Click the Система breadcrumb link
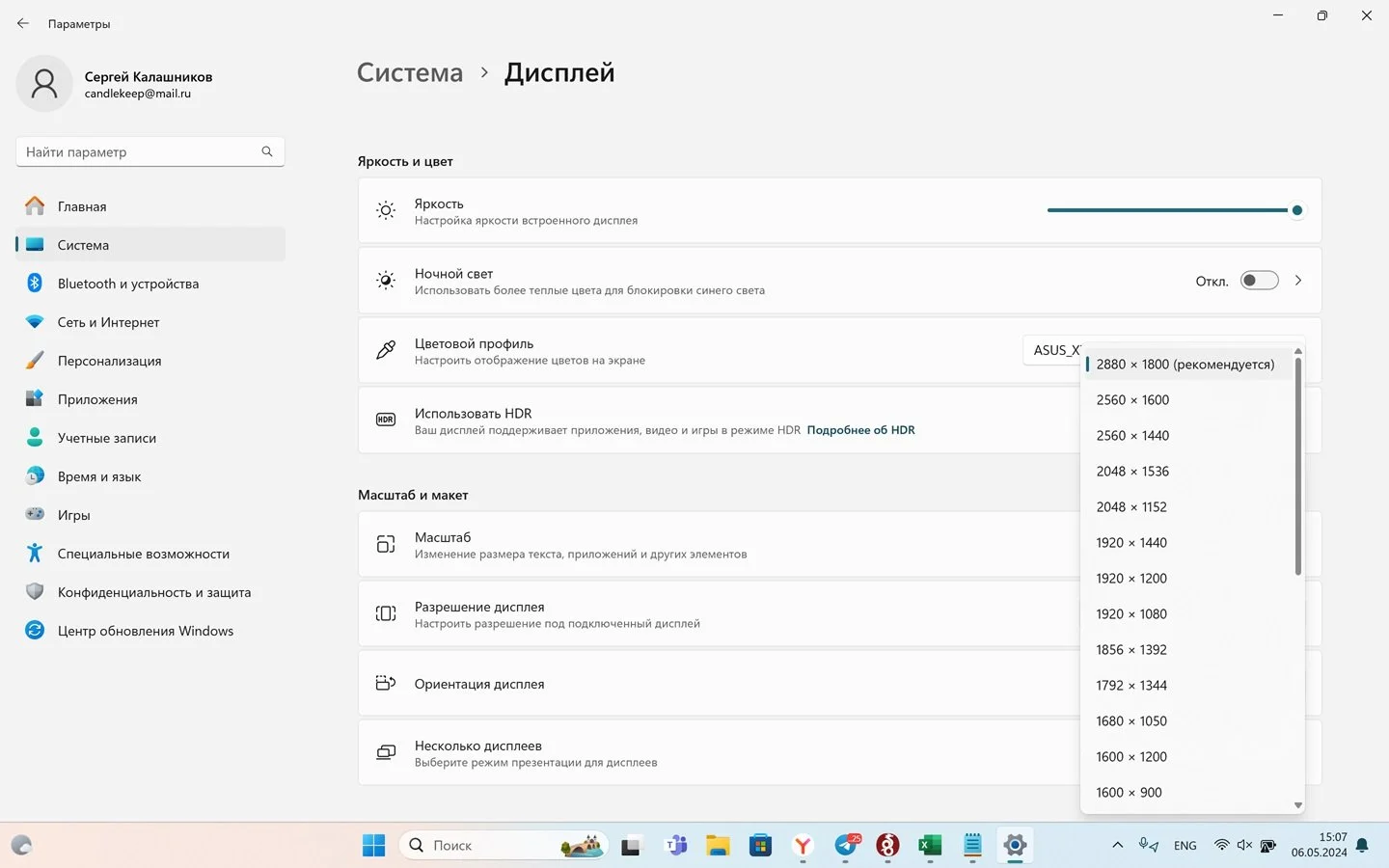 410,72
